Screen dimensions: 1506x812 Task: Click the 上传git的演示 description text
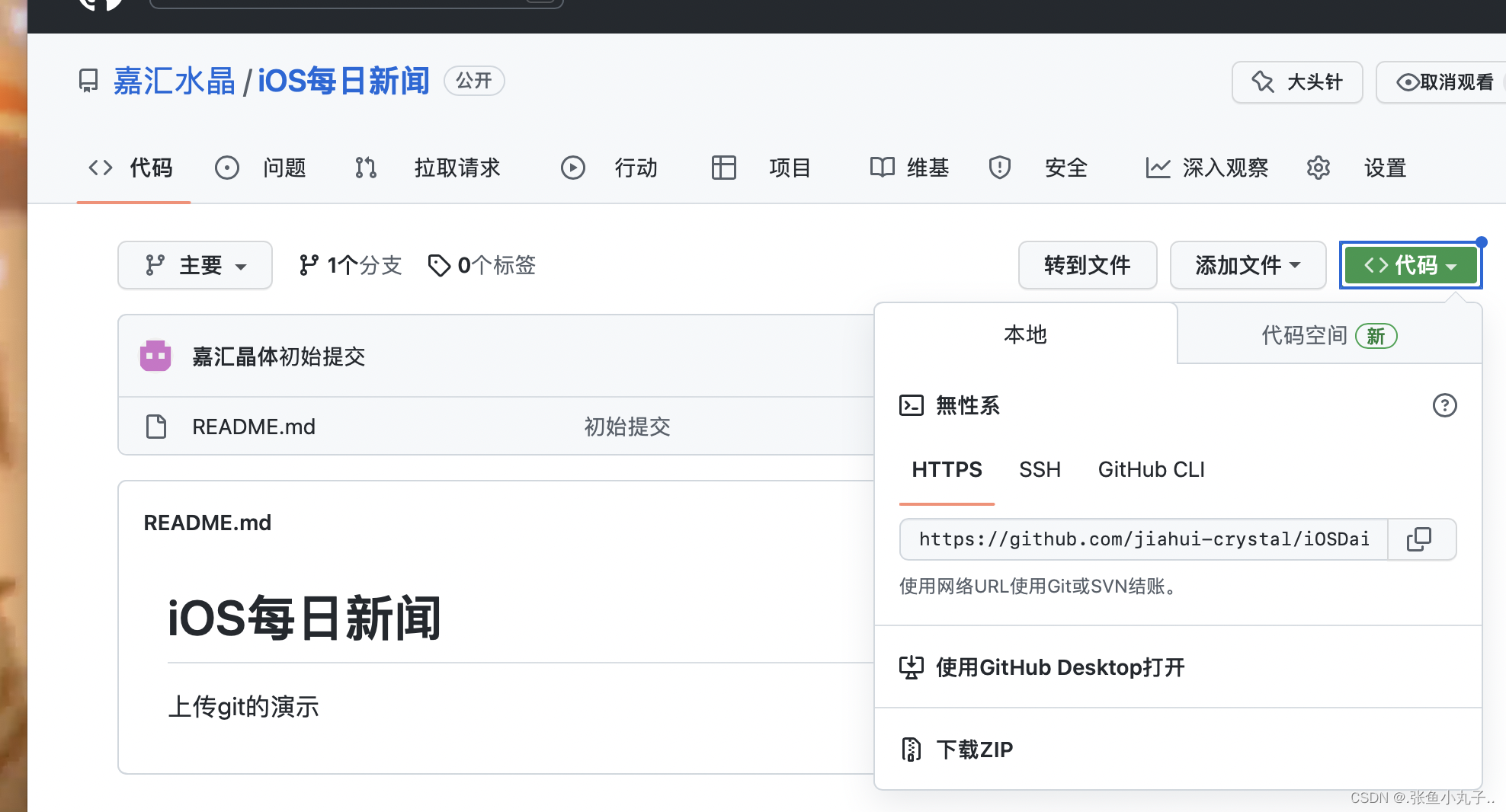coord(243,707)
